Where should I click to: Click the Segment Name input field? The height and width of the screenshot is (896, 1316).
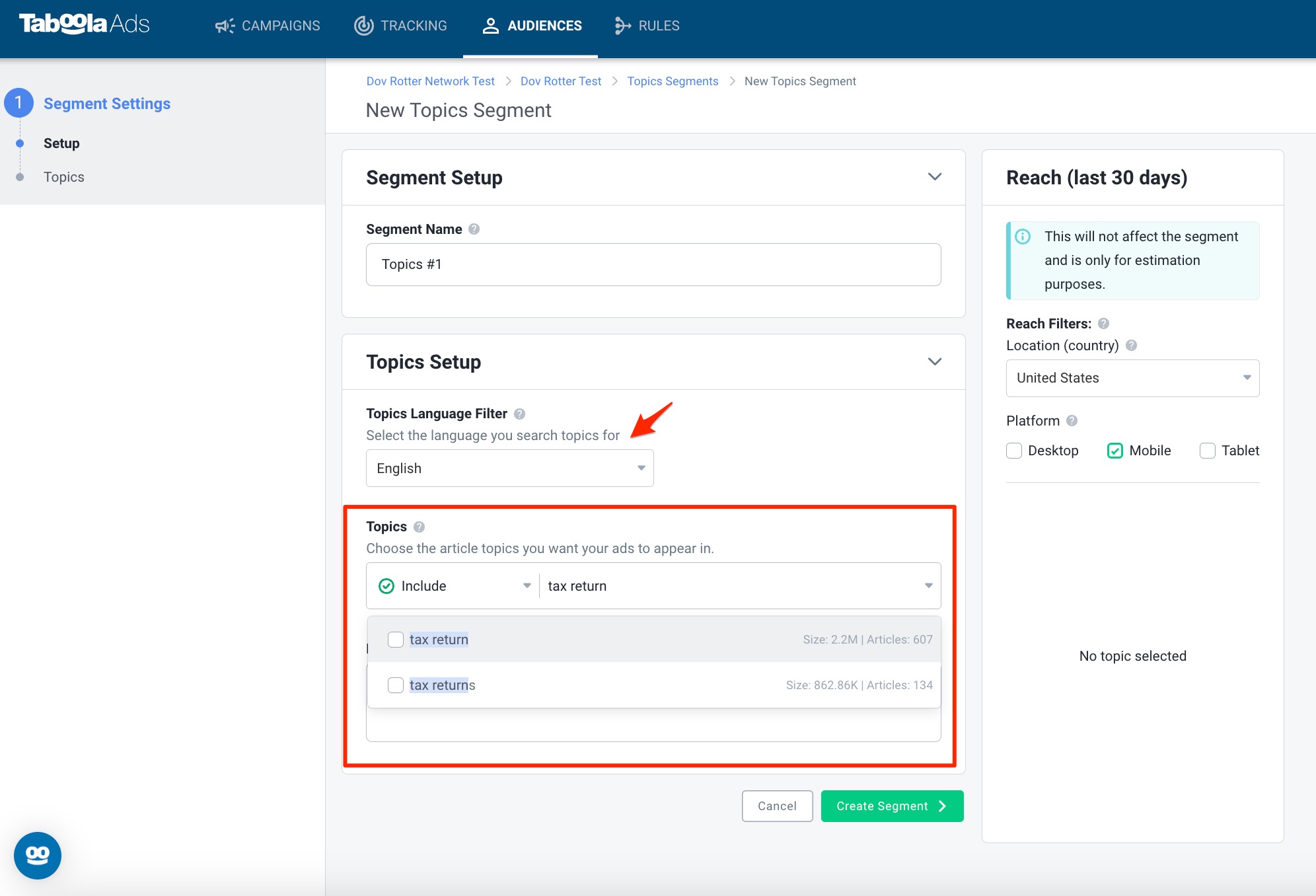tap(653, 264)
